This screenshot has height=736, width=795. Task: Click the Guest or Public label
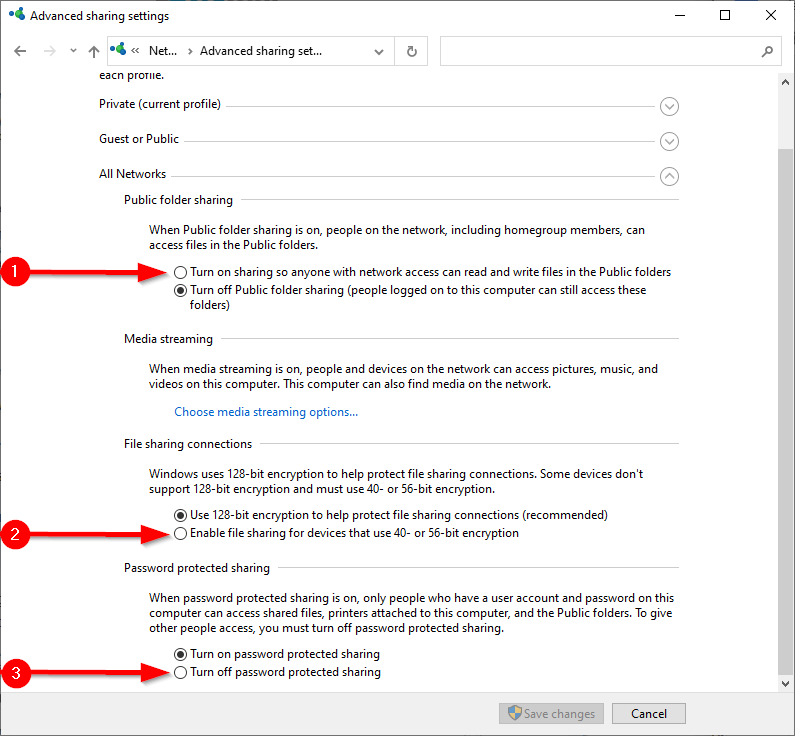point(139,139)
